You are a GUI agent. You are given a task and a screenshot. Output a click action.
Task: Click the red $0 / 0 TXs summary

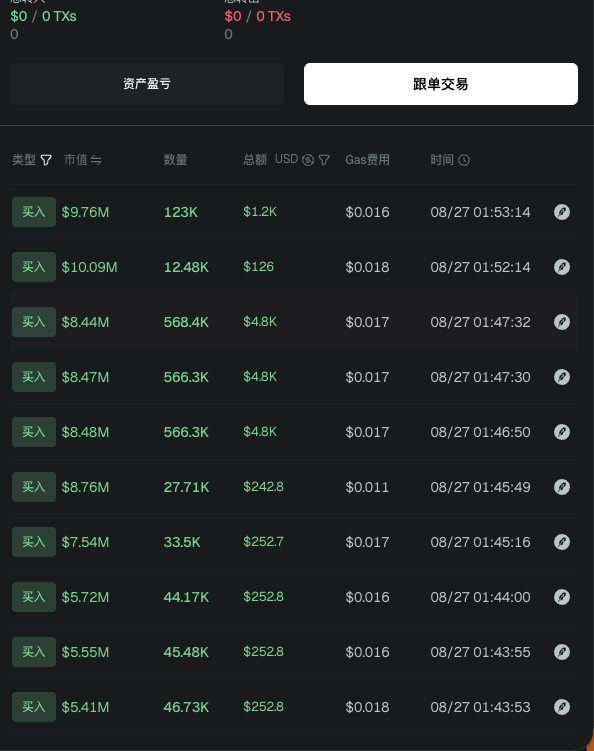(258, 16)
